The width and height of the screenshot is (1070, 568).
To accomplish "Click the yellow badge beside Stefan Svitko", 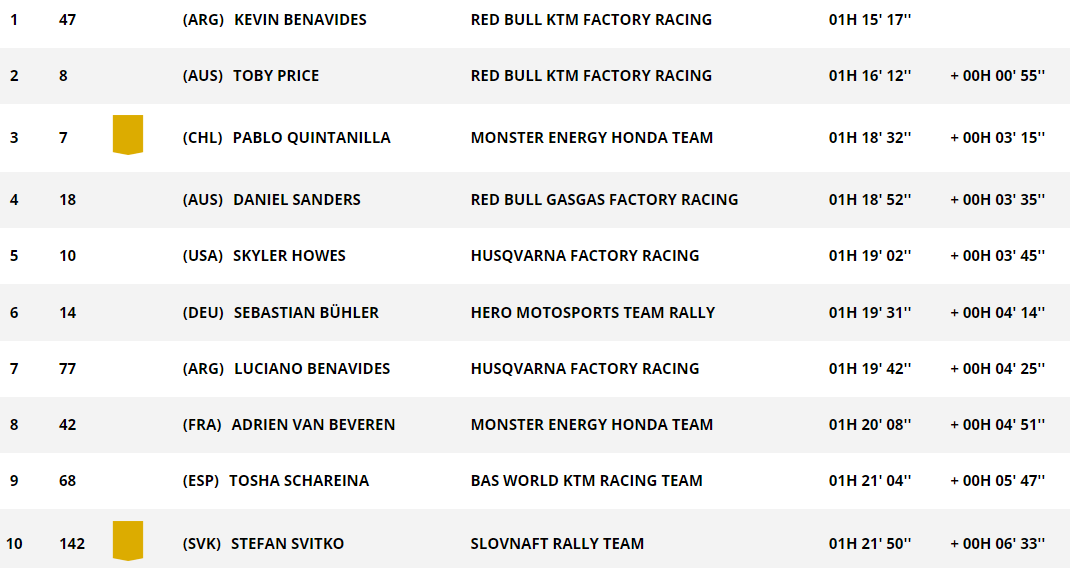I will 128,541.
